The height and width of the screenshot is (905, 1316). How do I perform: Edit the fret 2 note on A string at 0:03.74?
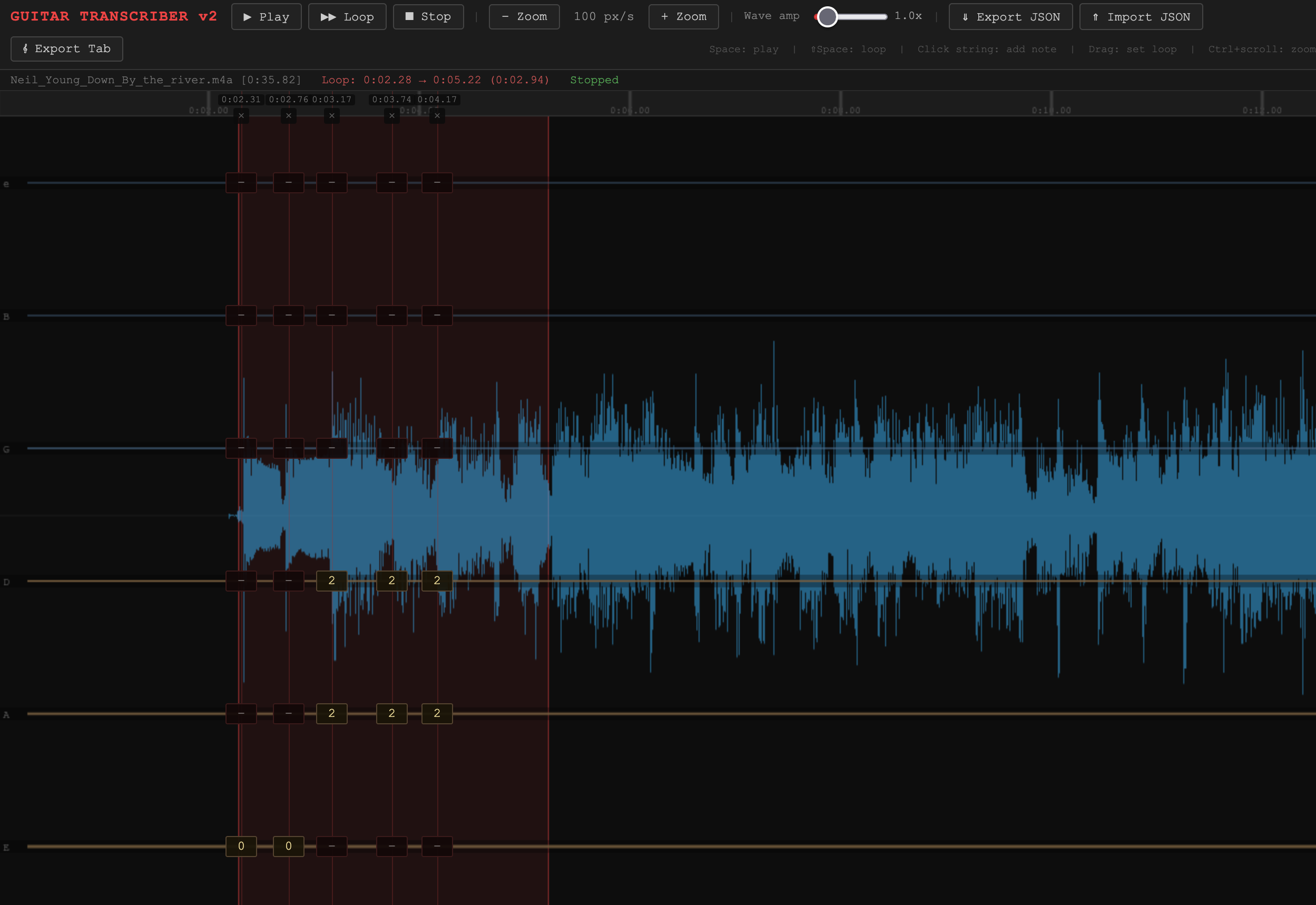point(392,713)
